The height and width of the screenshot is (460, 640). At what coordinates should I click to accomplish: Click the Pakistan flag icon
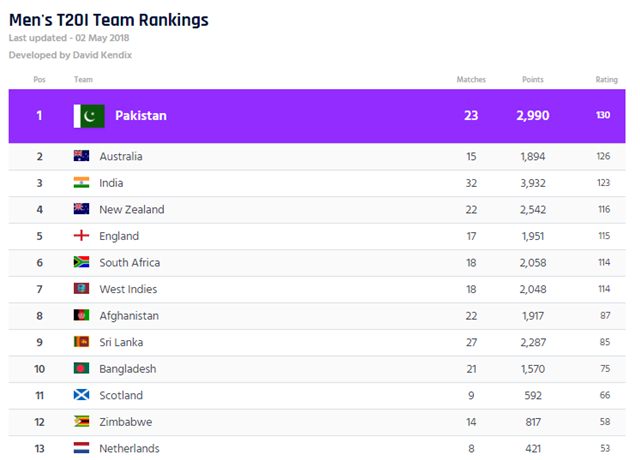coord(89,116)
